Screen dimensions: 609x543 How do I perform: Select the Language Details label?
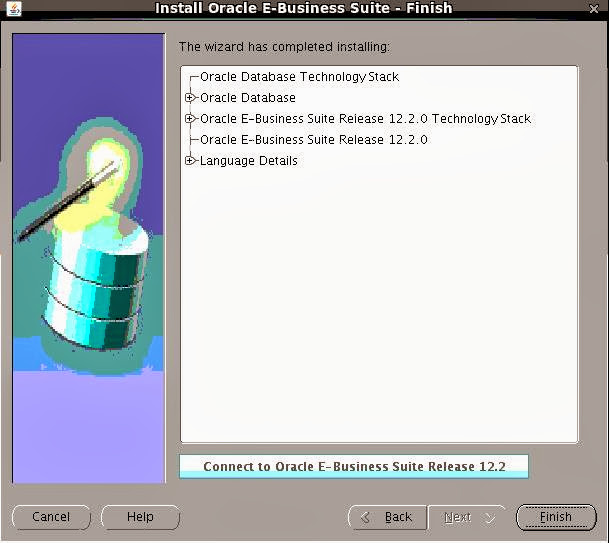(x=249, y=160)
